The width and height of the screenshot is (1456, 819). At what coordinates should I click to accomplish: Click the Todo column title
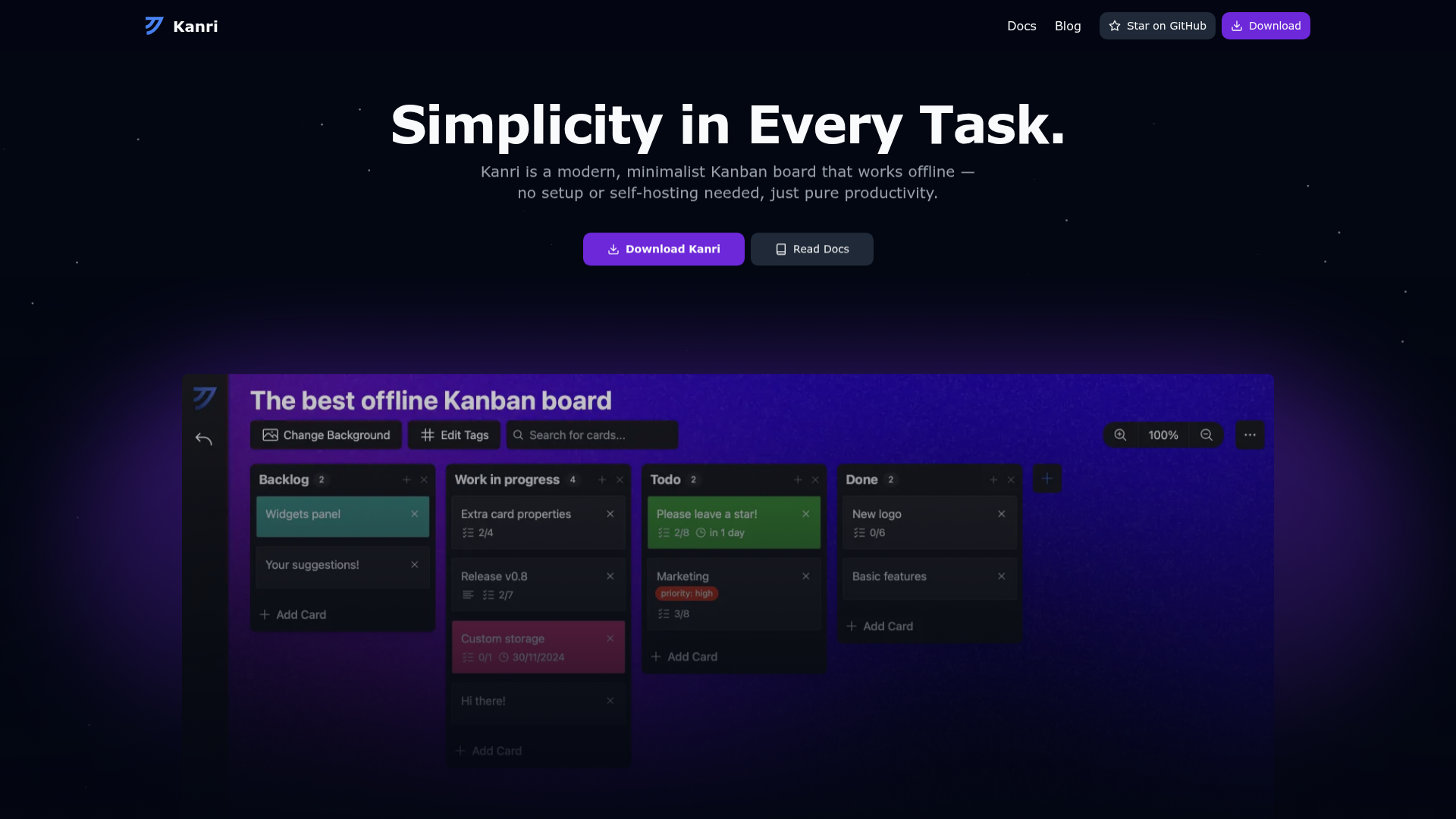click(x=665, y=480)
